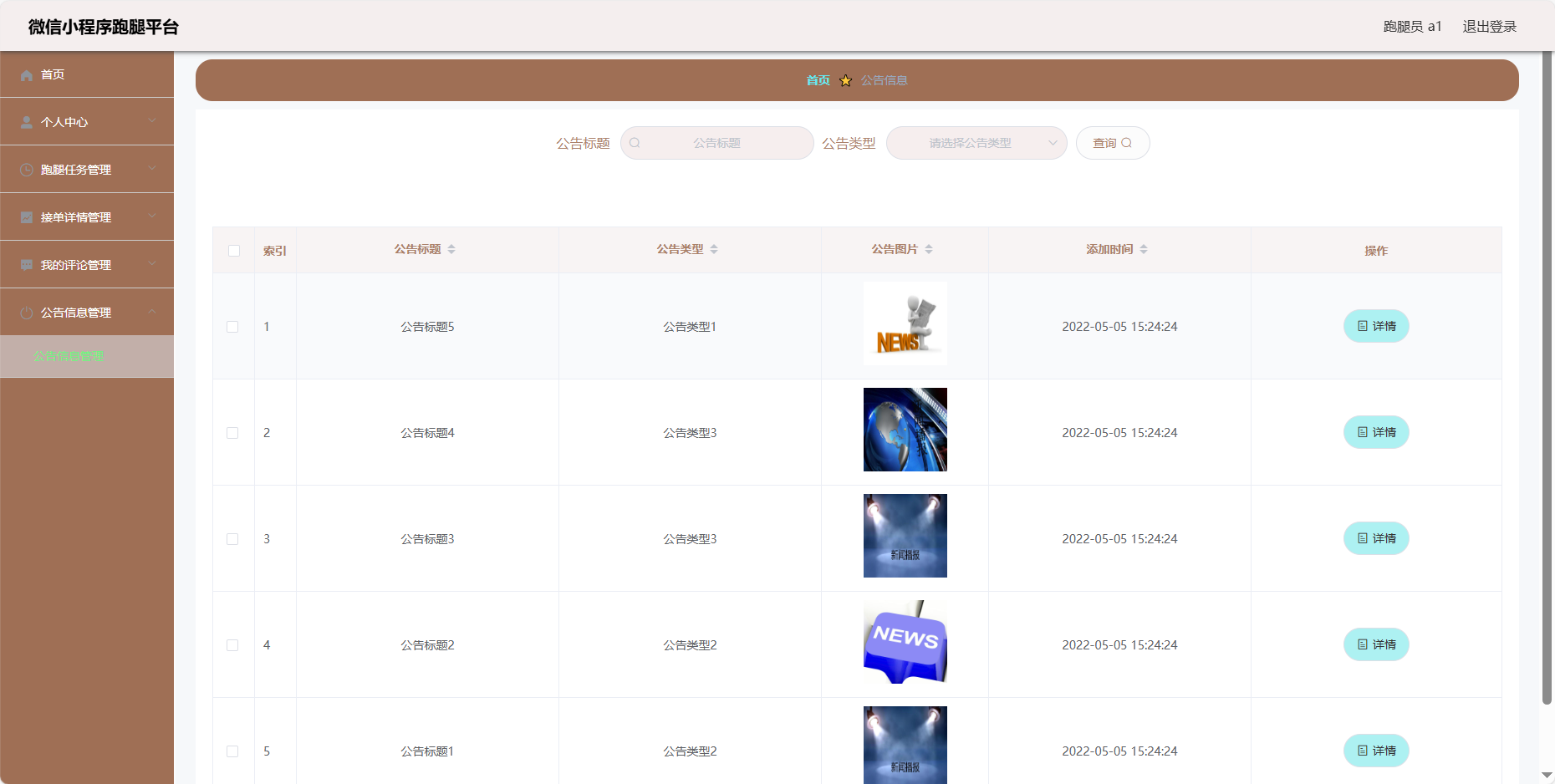
Task: Sort by 公告标题 column arrows
Action: click(451, 249)
